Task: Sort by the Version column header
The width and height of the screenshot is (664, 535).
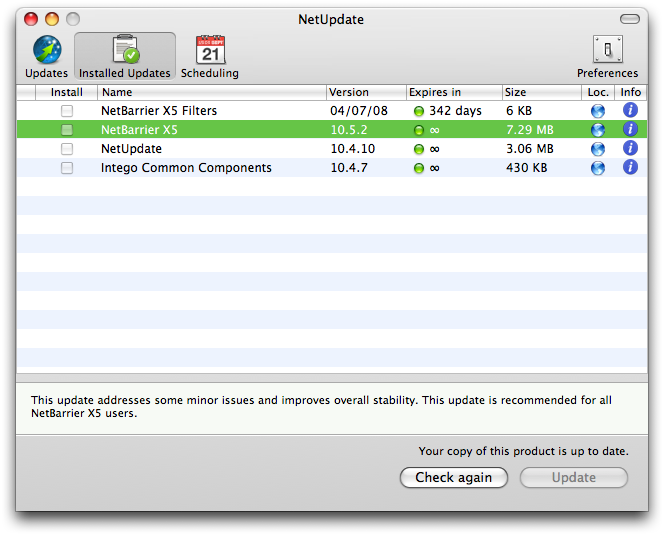Action: pos(366,92)
